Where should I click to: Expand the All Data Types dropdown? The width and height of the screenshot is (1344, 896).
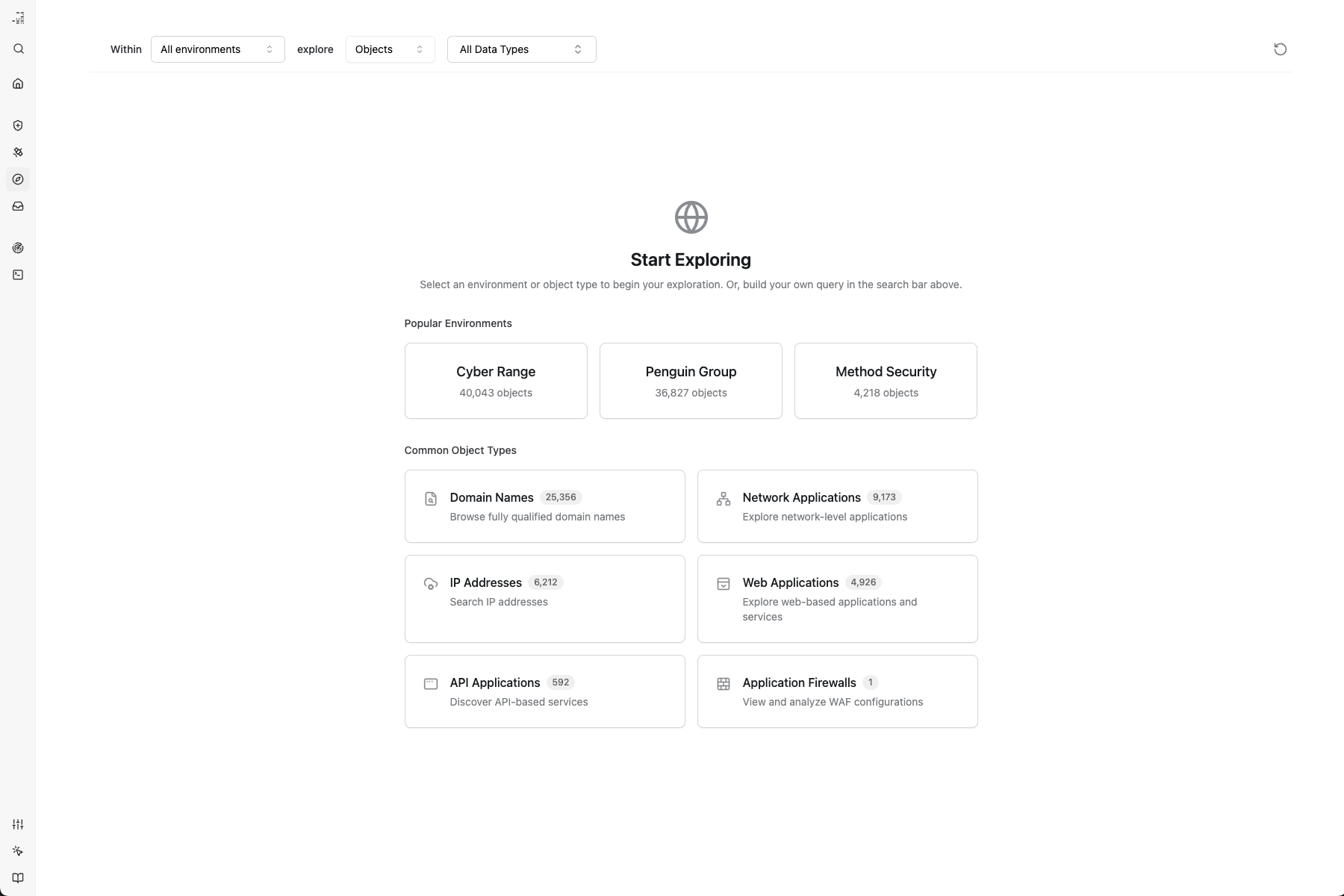[x=521, y=49]
